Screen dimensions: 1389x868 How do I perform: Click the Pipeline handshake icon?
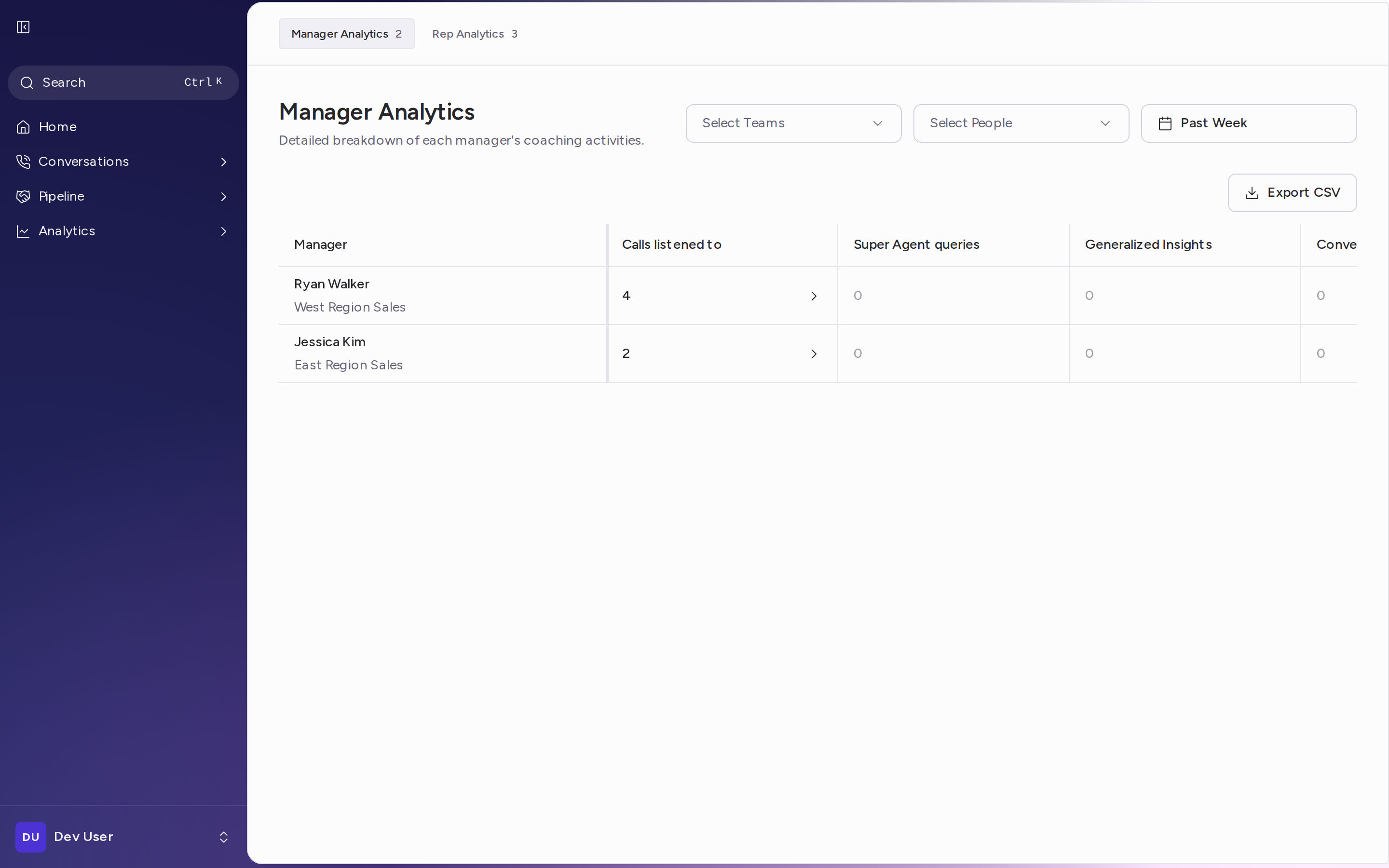coord(23,196)
